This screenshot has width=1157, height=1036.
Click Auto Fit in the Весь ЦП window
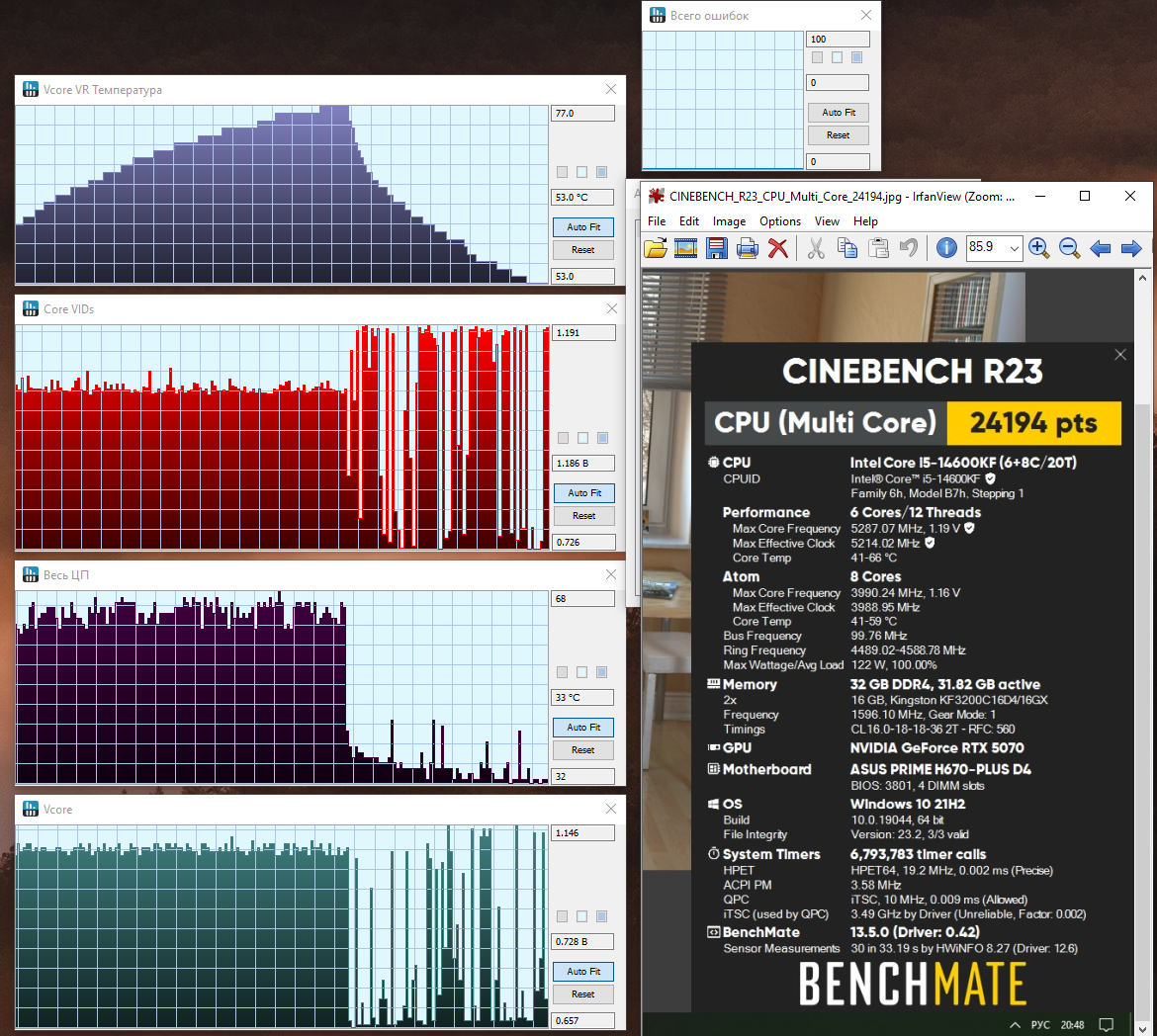583,728
